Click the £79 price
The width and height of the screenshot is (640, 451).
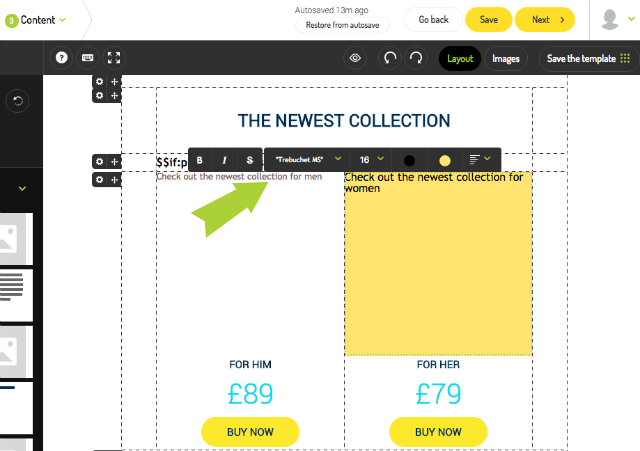438,394
